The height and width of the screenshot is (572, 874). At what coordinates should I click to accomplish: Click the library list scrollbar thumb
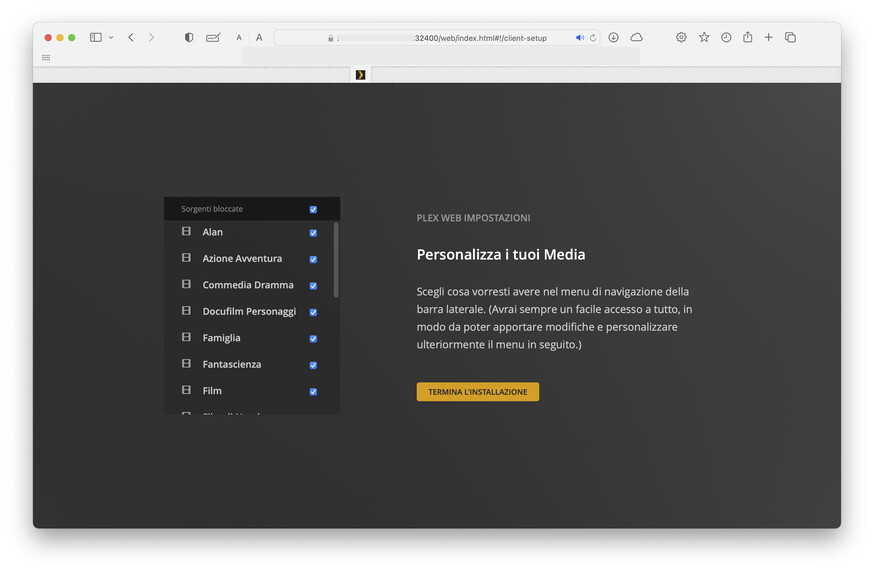coord(336,259)
